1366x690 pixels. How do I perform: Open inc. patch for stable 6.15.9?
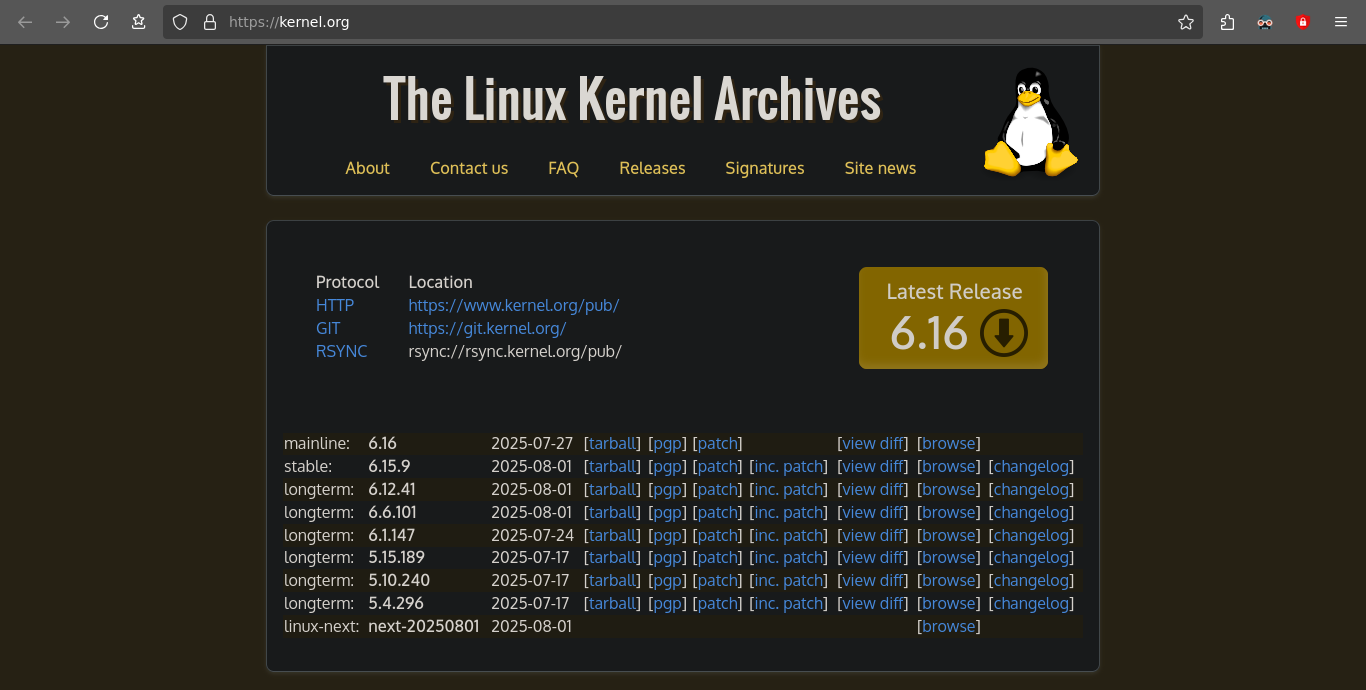coord(789,466)
